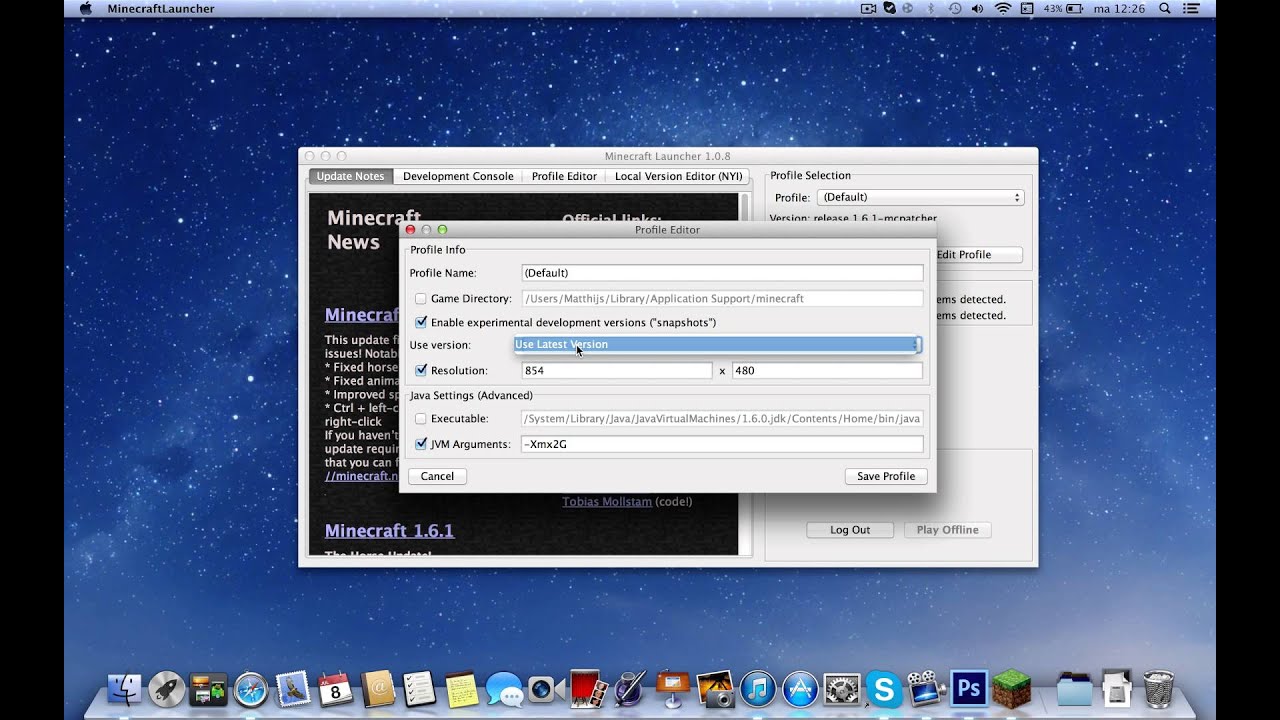Open the Tobias Mollstam link
Screen dimensions: 1280x720
(606, 501)
